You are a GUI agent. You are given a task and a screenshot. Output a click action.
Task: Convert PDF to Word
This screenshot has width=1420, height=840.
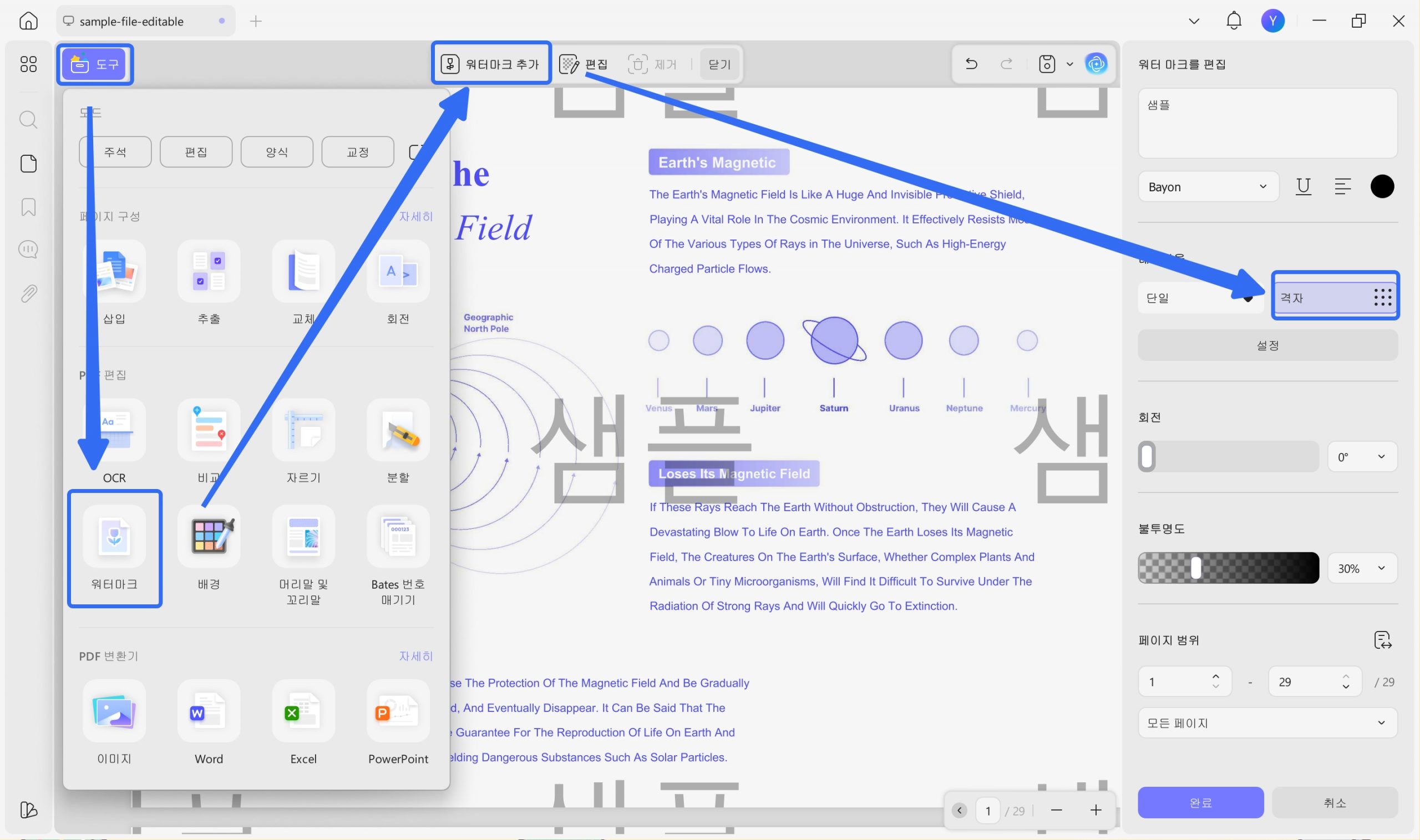coord(209,723)
